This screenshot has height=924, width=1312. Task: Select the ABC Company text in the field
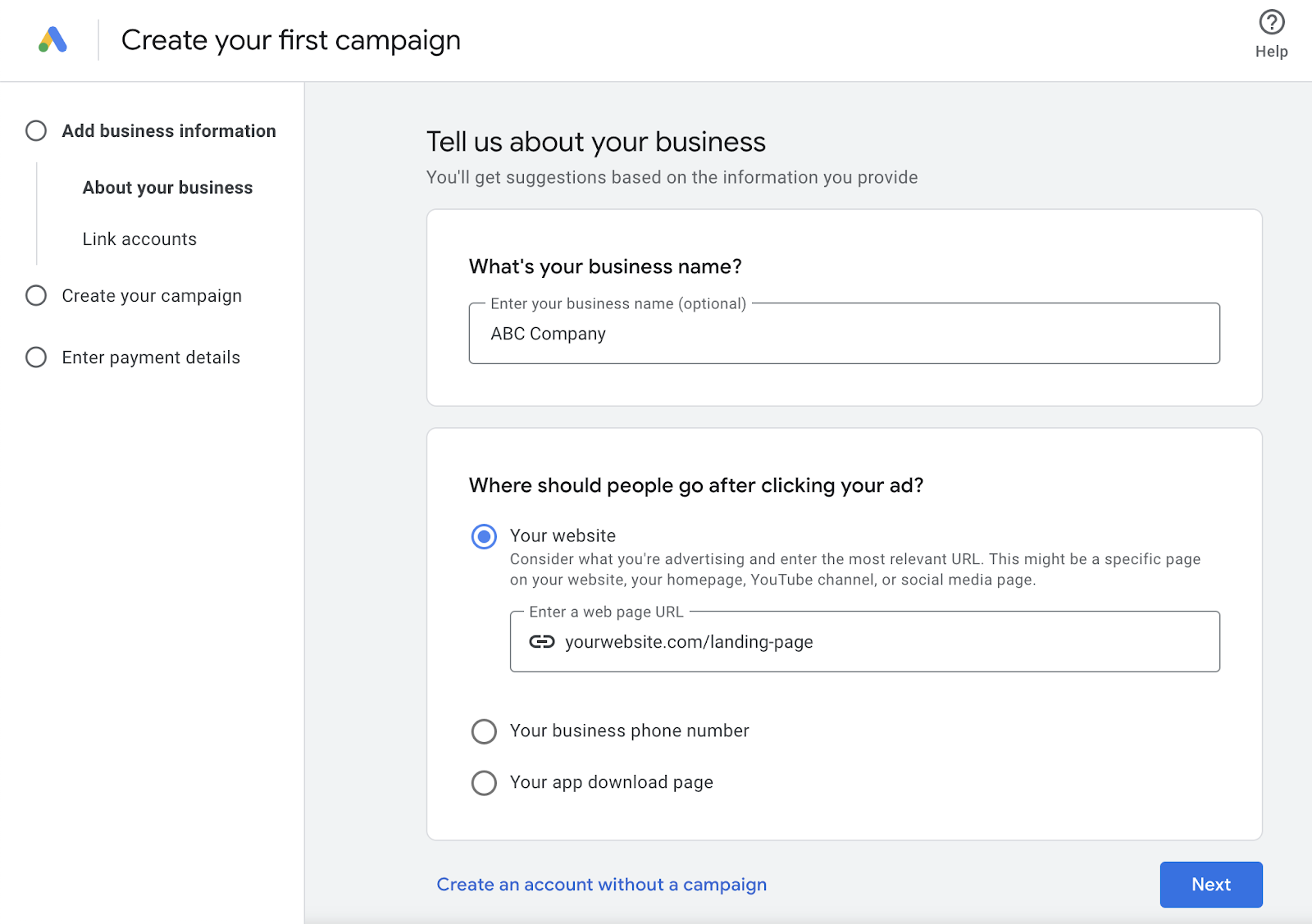[x=547, y=334]
